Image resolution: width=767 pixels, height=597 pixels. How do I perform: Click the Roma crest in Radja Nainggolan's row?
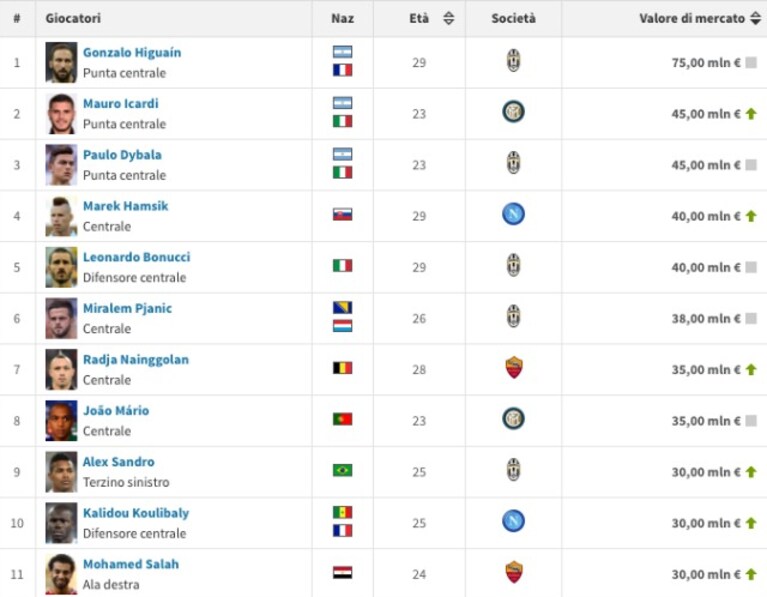(514, 367)
